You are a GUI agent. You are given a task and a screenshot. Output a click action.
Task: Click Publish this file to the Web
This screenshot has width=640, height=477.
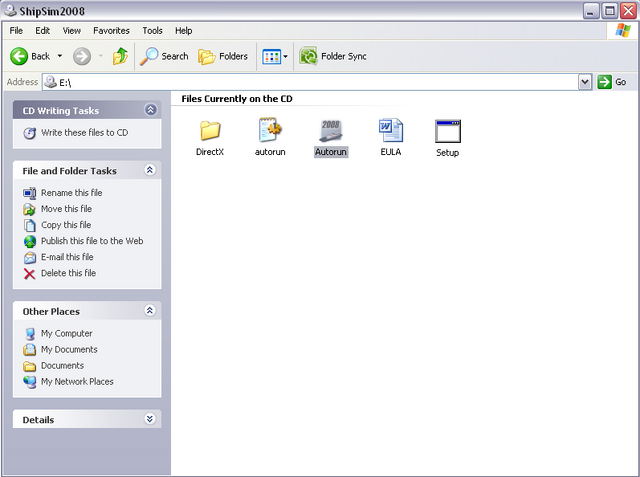92,241
